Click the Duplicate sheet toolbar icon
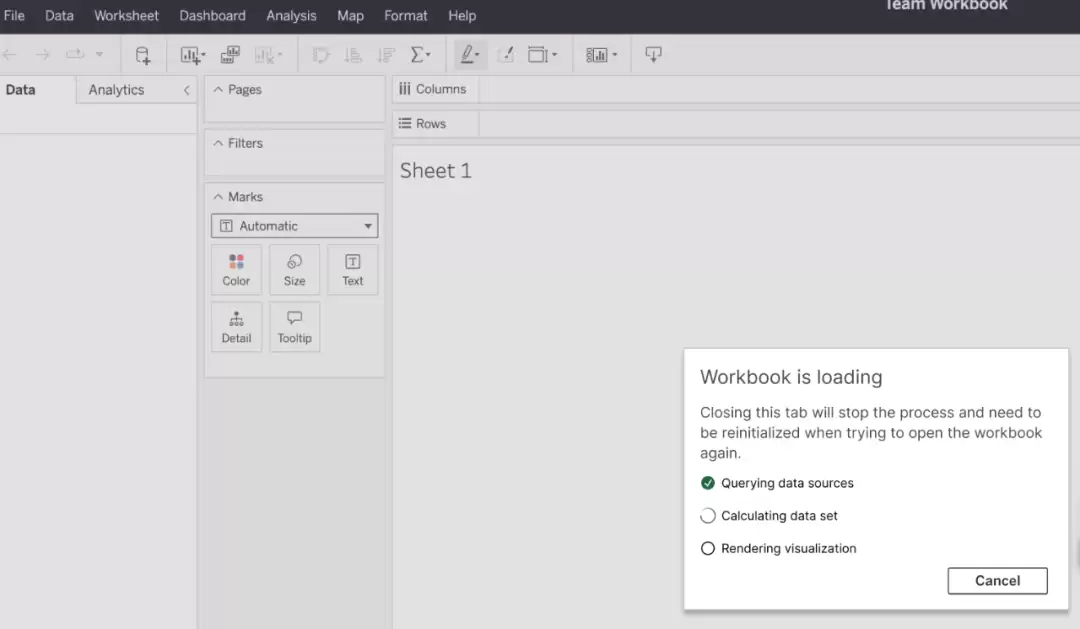This screenshot has width=1080, height=629. 230,55
